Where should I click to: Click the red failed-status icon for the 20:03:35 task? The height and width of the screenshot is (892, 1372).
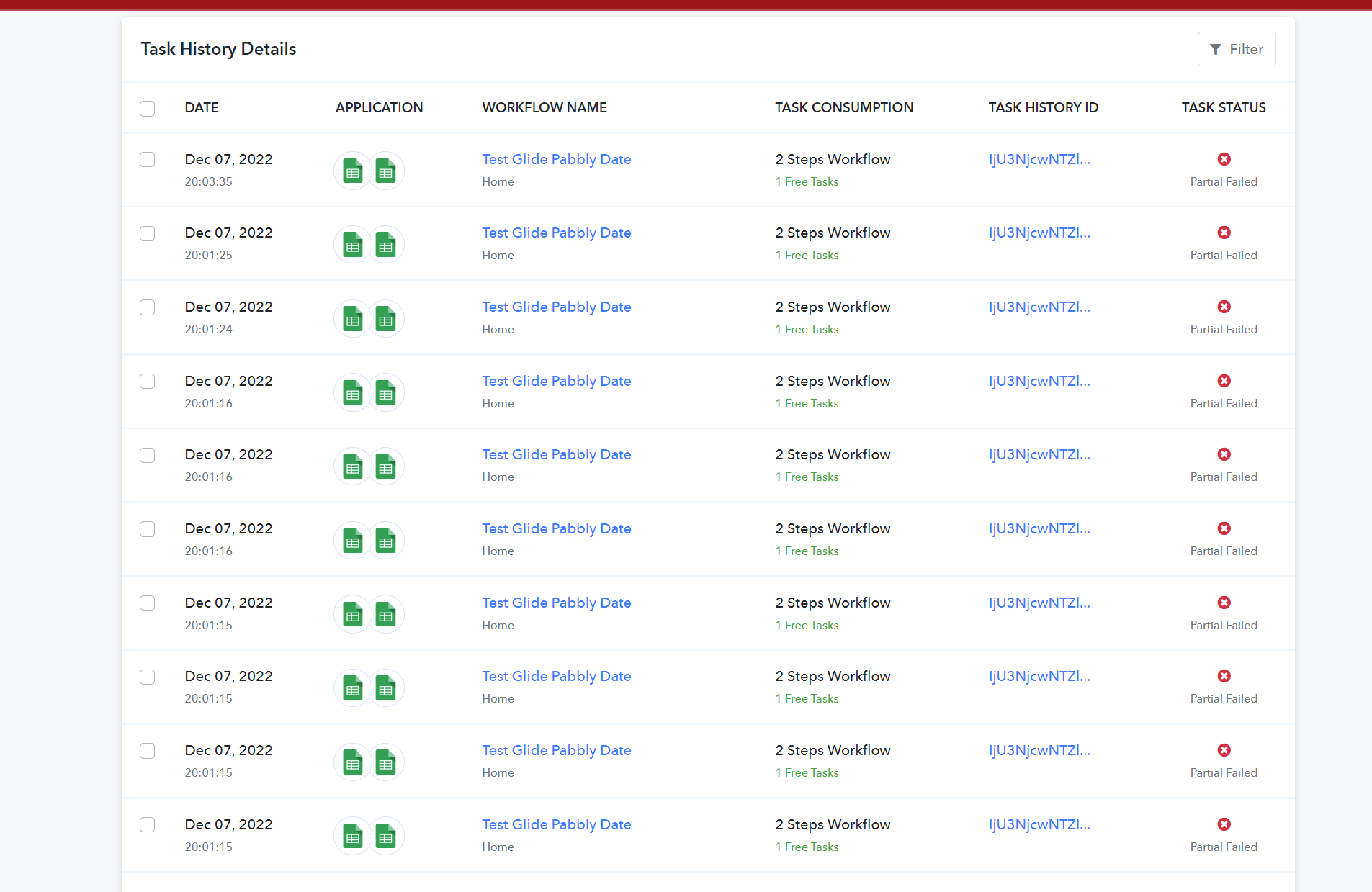click(x=1224, y=159)
